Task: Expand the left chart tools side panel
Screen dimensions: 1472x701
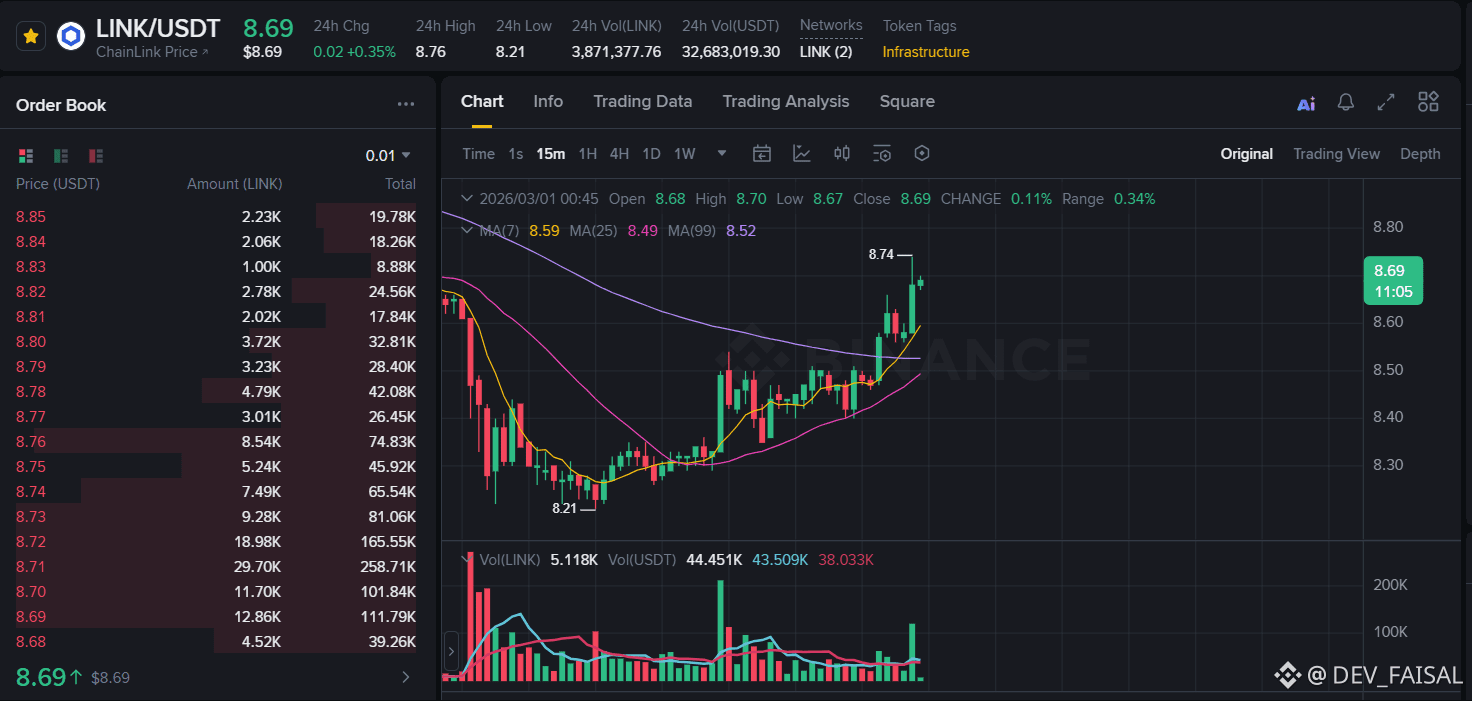Action: point(451,651)
